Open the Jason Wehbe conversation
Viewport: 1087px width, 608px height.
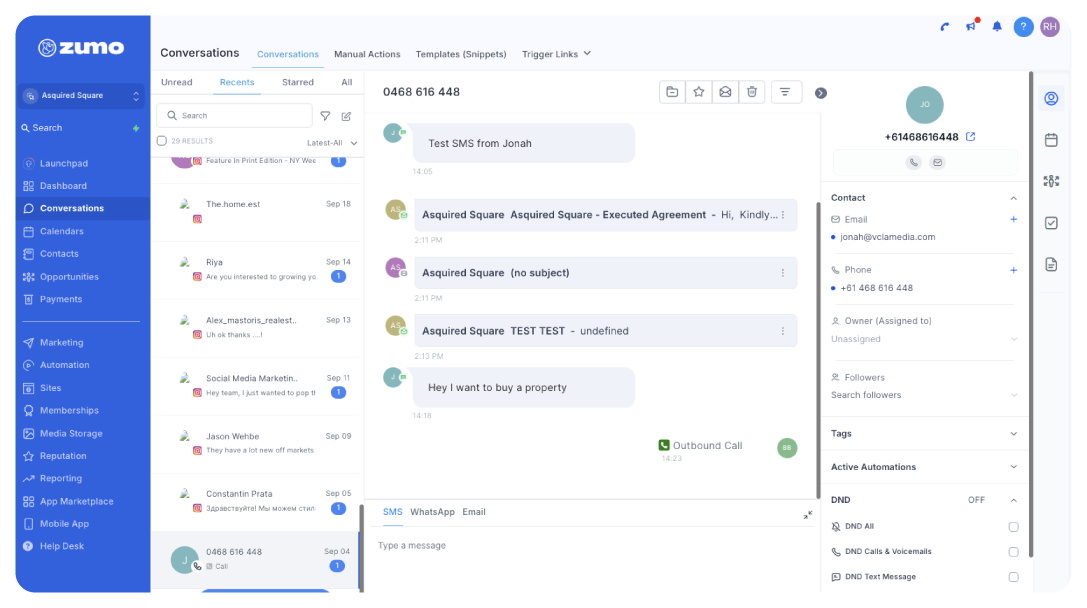click(256, 444)
